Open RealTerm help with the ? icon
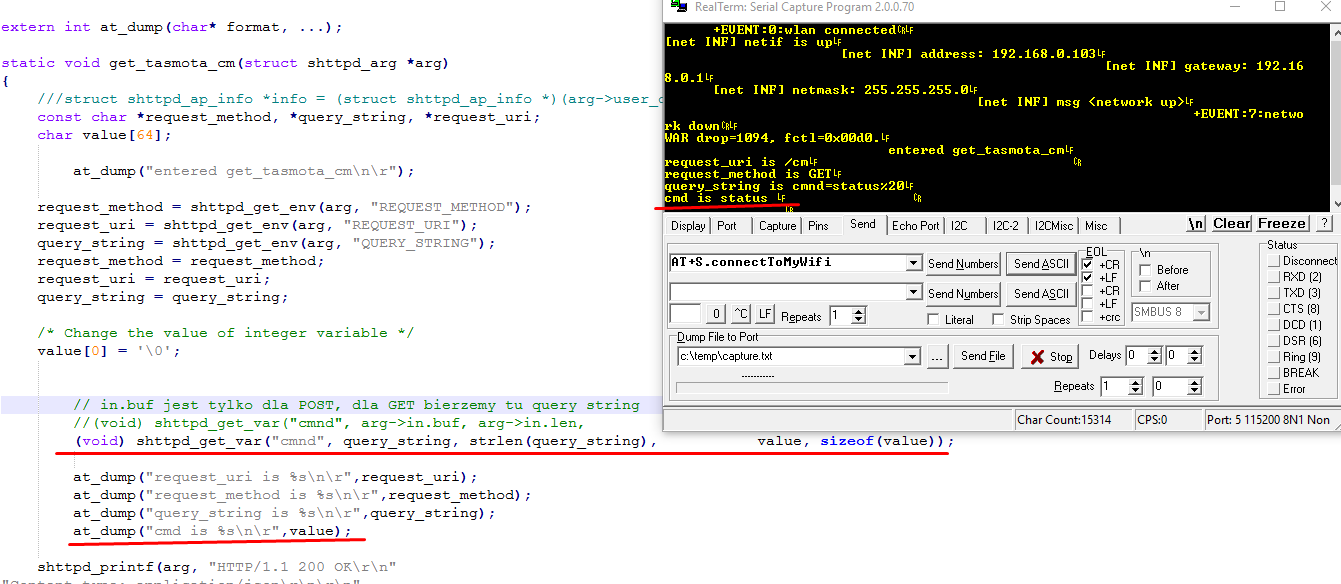Screen dimensions: 1341x584 pyautogui.click(x=1322, y=223)
